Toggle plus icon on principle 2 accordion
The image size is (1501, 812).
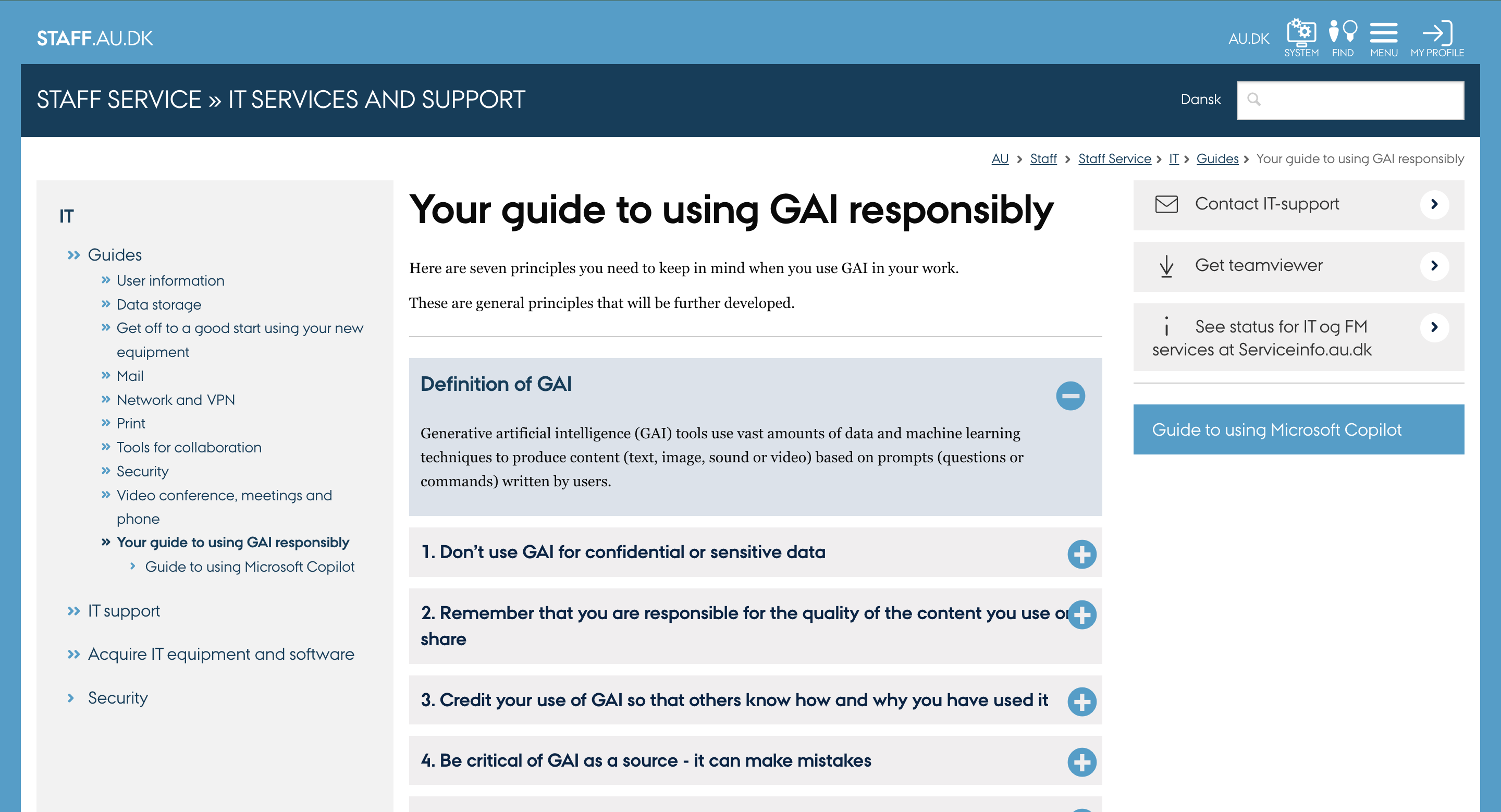click(x=1081, y=614)
